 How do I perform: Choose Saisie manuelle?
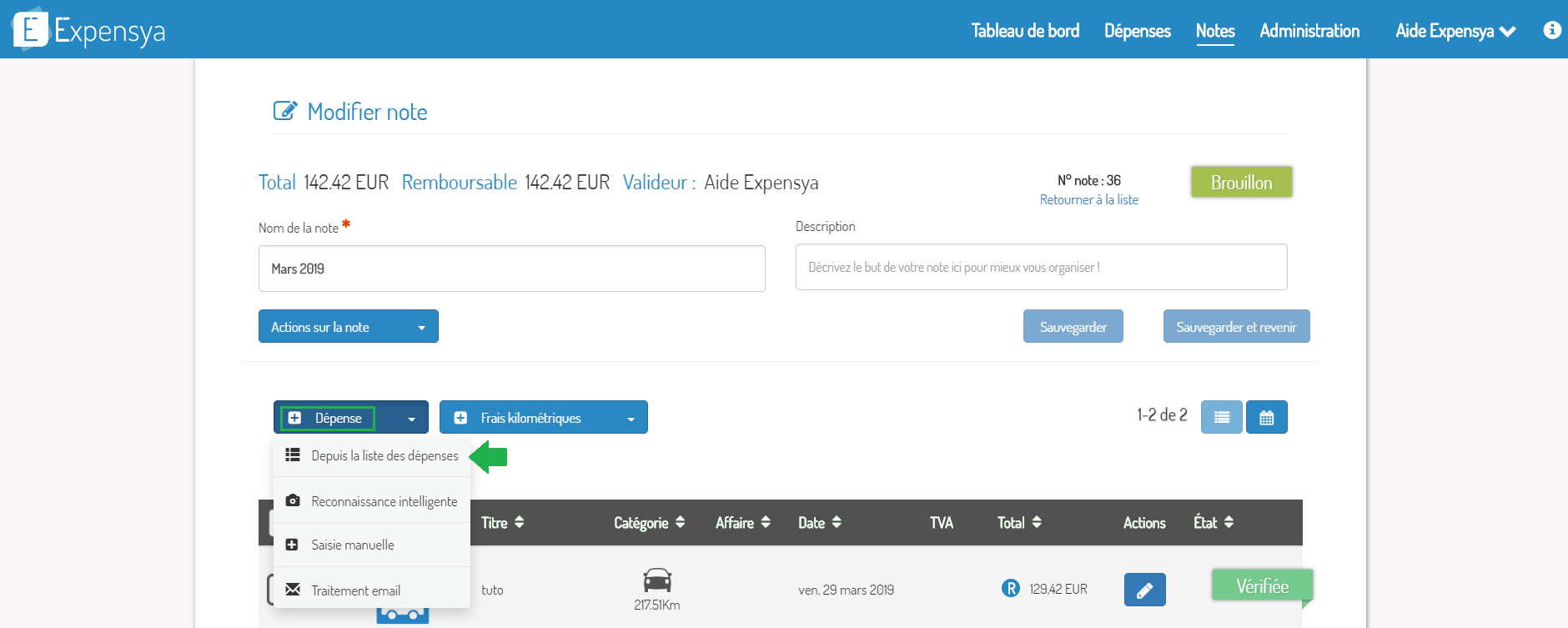tap(372, 545)
